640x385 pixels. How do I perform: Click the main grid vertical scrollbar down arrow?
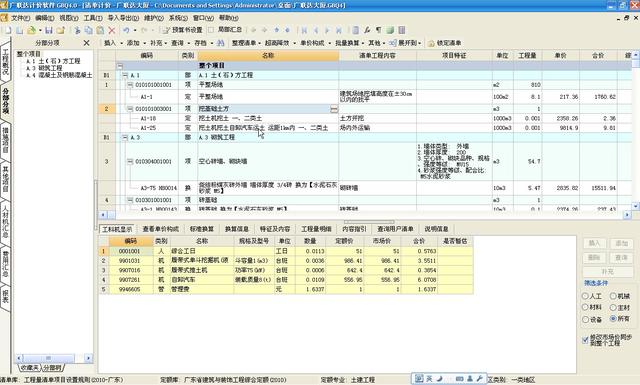(636, 207)
